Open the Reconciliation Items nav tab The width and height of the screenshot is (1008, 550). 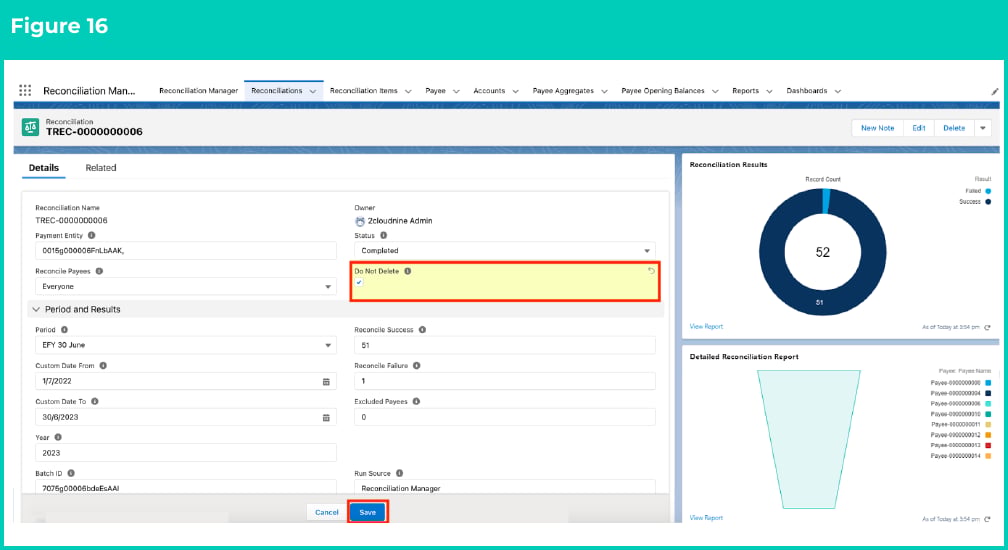(364, 91)
